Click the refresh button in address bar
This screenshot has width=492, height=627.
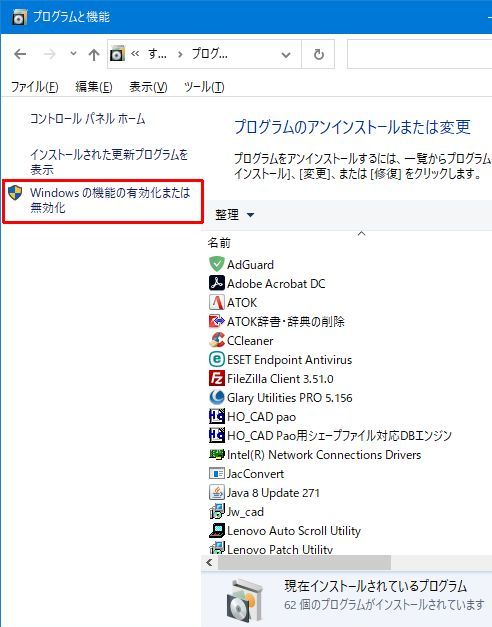coord(318,54)
